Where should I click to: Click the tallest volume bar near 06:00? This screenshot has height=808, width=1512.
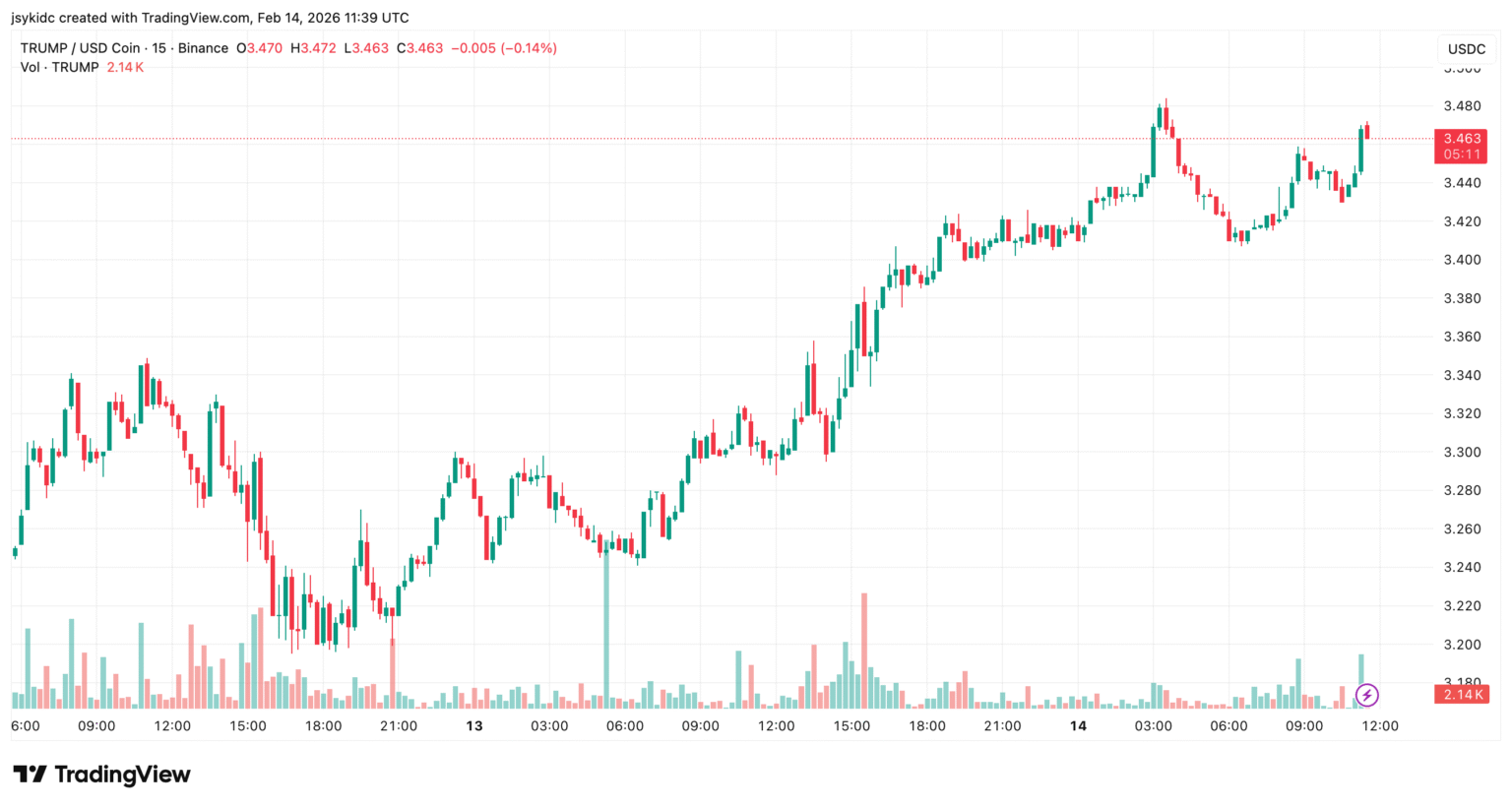(606, 625)
